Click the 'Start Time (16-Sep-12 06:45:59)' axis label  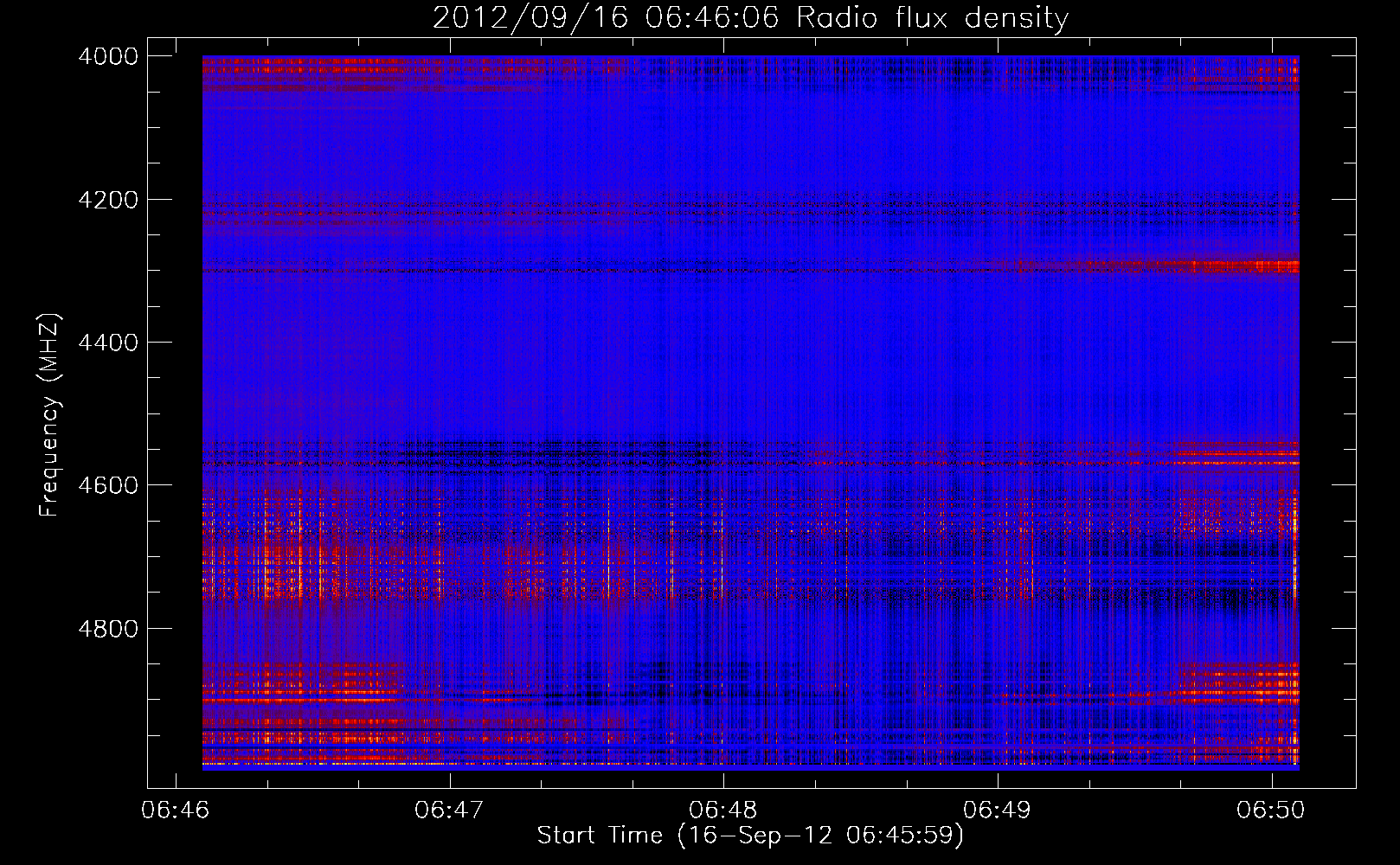click(750, 836)
